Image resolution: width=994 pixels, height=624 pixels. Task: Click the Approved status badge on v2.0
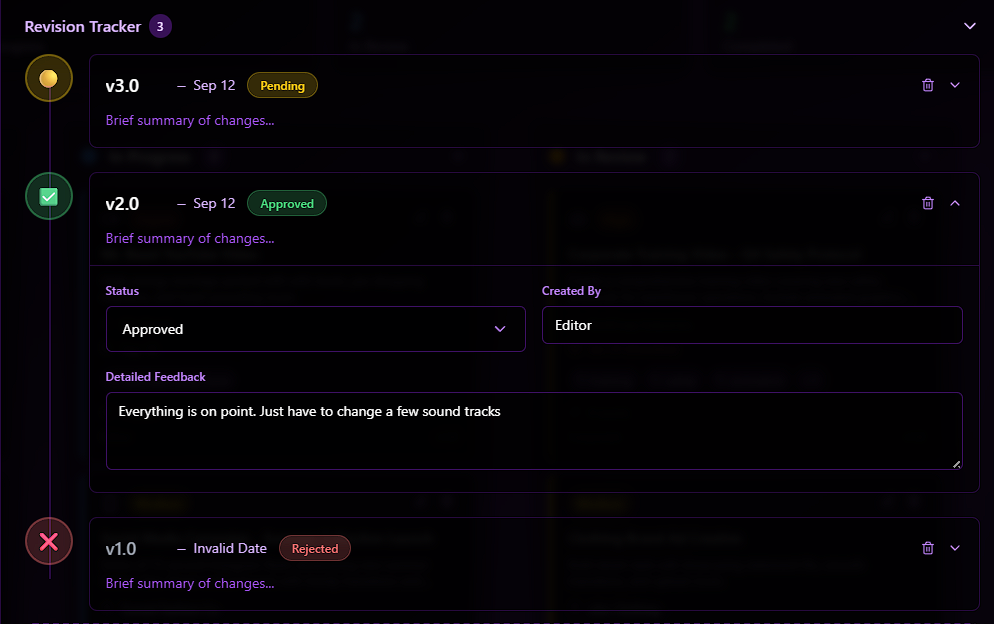(287, 204)
